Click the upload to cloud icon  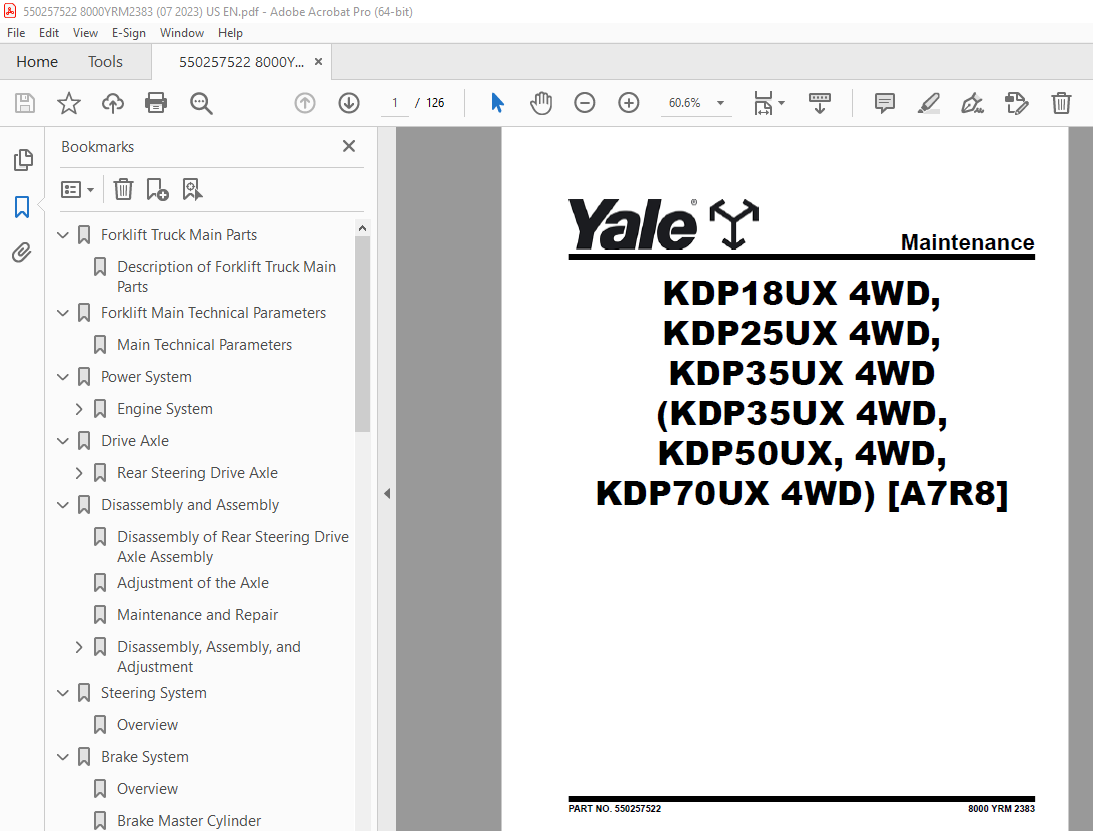[x=112, y=103]
